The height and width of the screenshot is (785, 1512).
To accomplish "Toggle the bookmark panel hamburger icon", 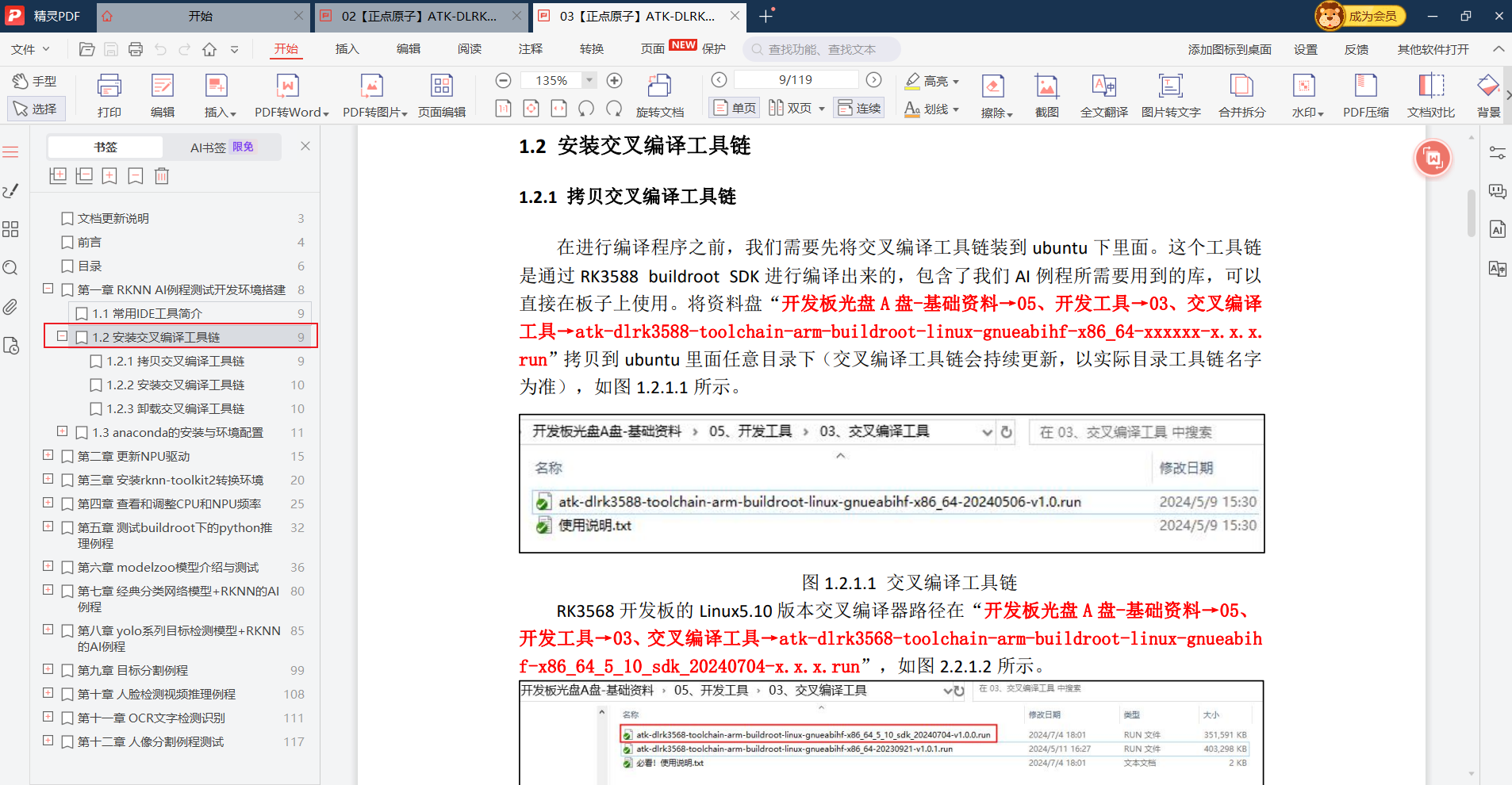I will 10,151.
